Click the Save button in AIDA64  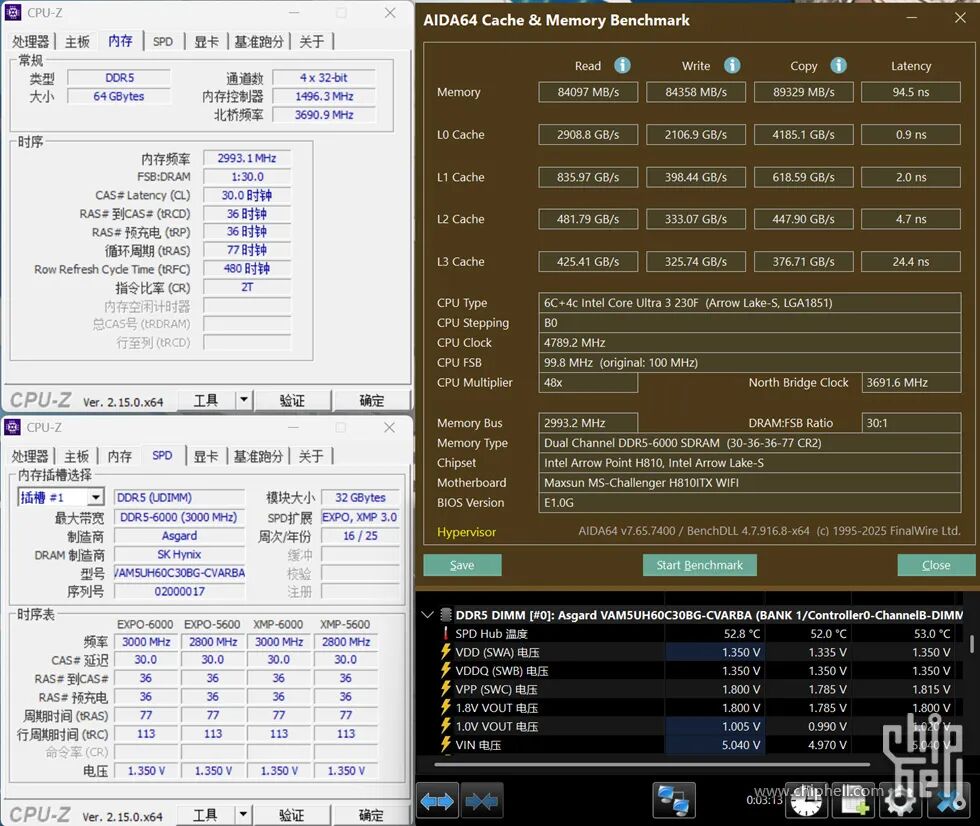pyautogui.click(x=462, y=565)
